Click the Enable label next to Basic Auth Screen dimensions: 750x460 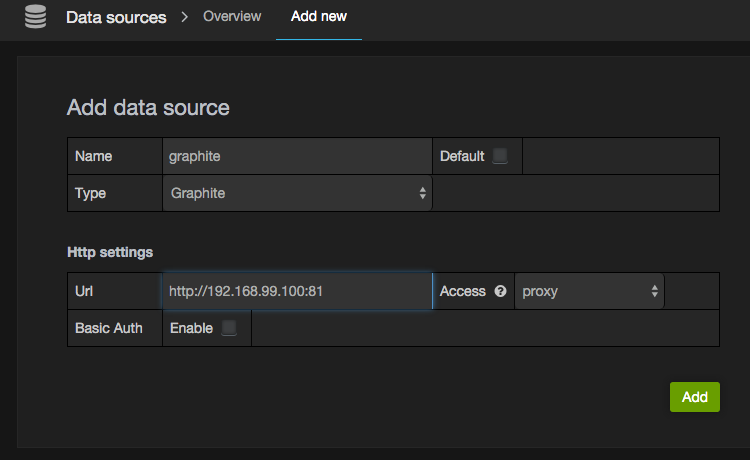[191, 328]
